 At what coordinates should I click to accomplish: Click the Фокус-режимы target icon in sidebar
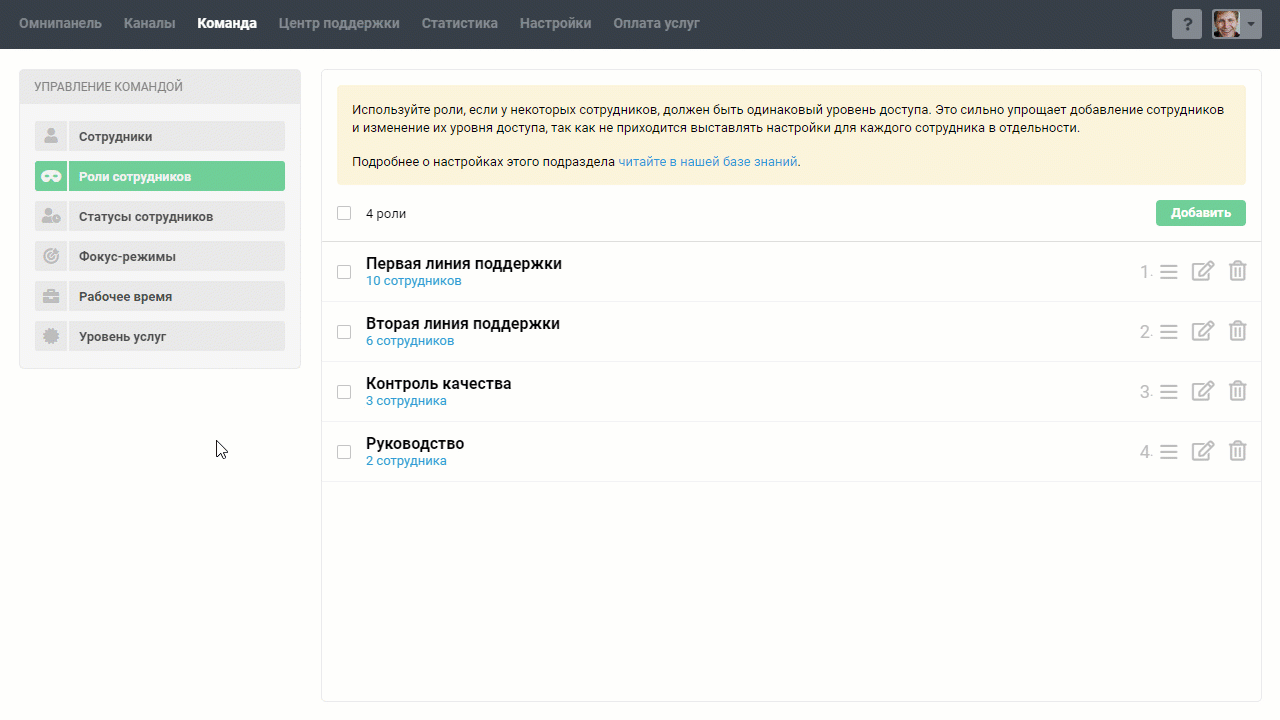click(x=51, y=256)
